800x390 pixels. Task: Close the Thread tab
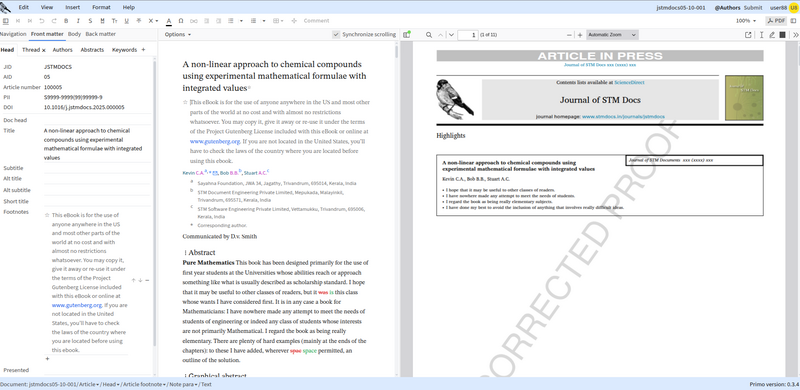43,50
